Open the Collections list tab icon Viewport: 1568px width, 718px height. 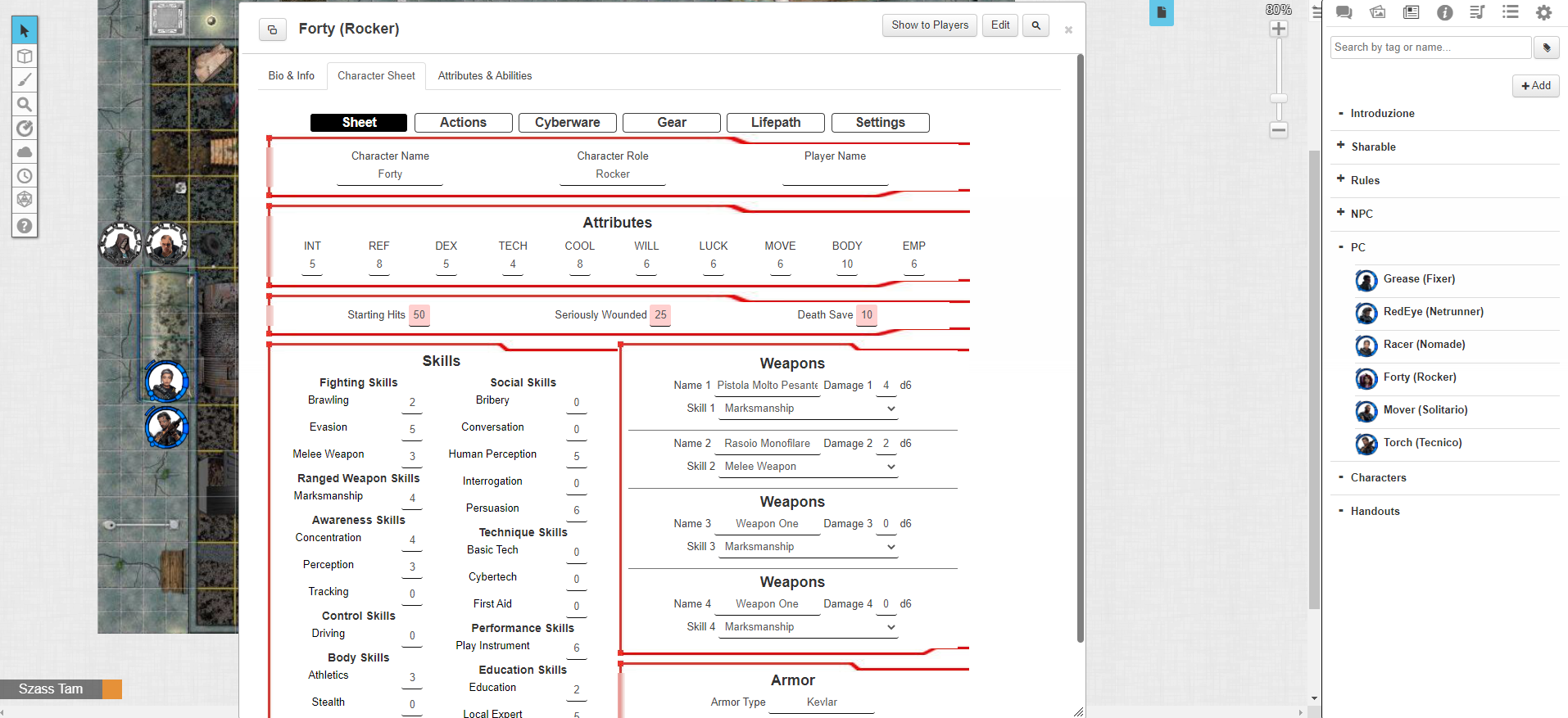coord(1511,12)
